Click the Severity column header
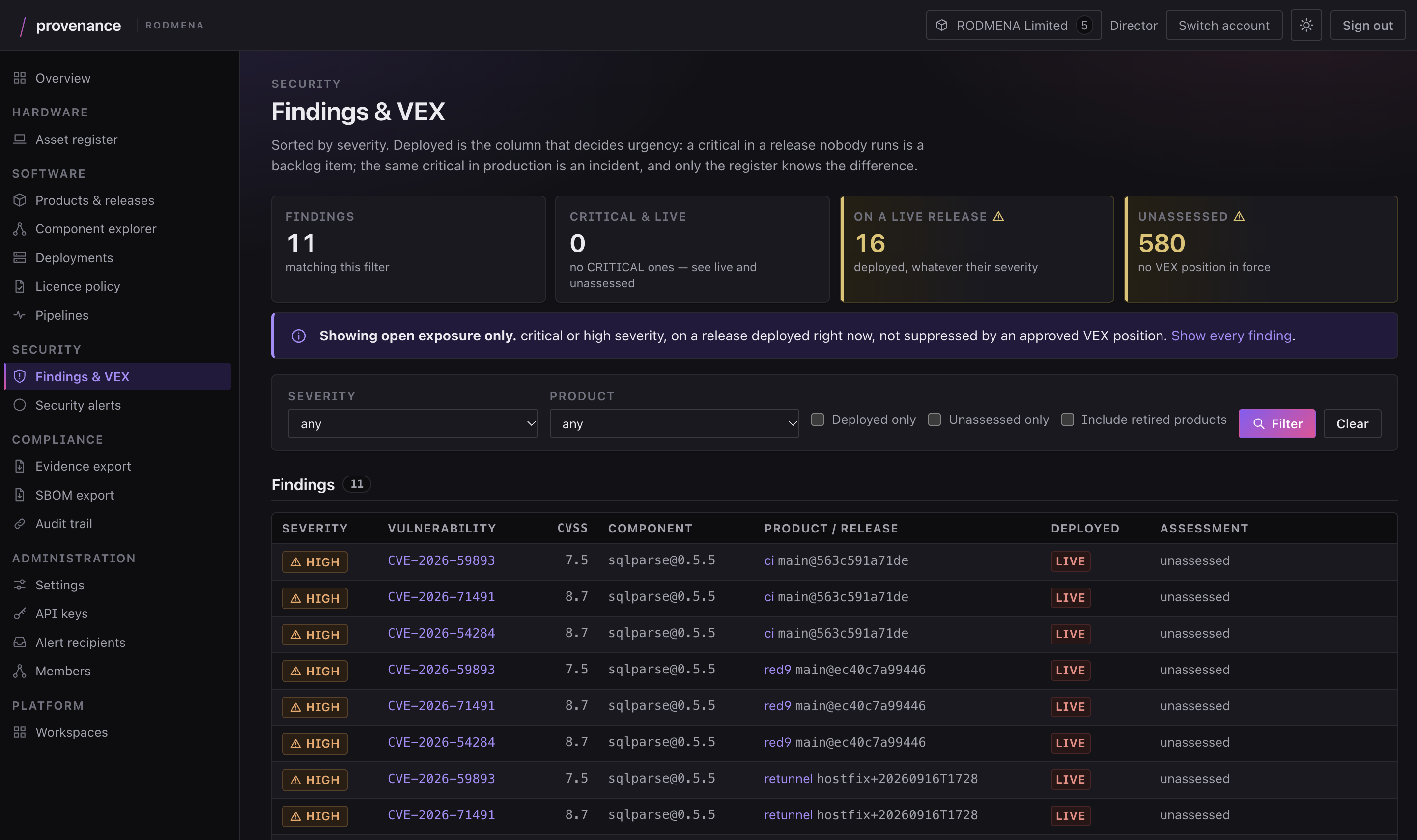Screen dimensions: 1417x840 tap(315, 528)
